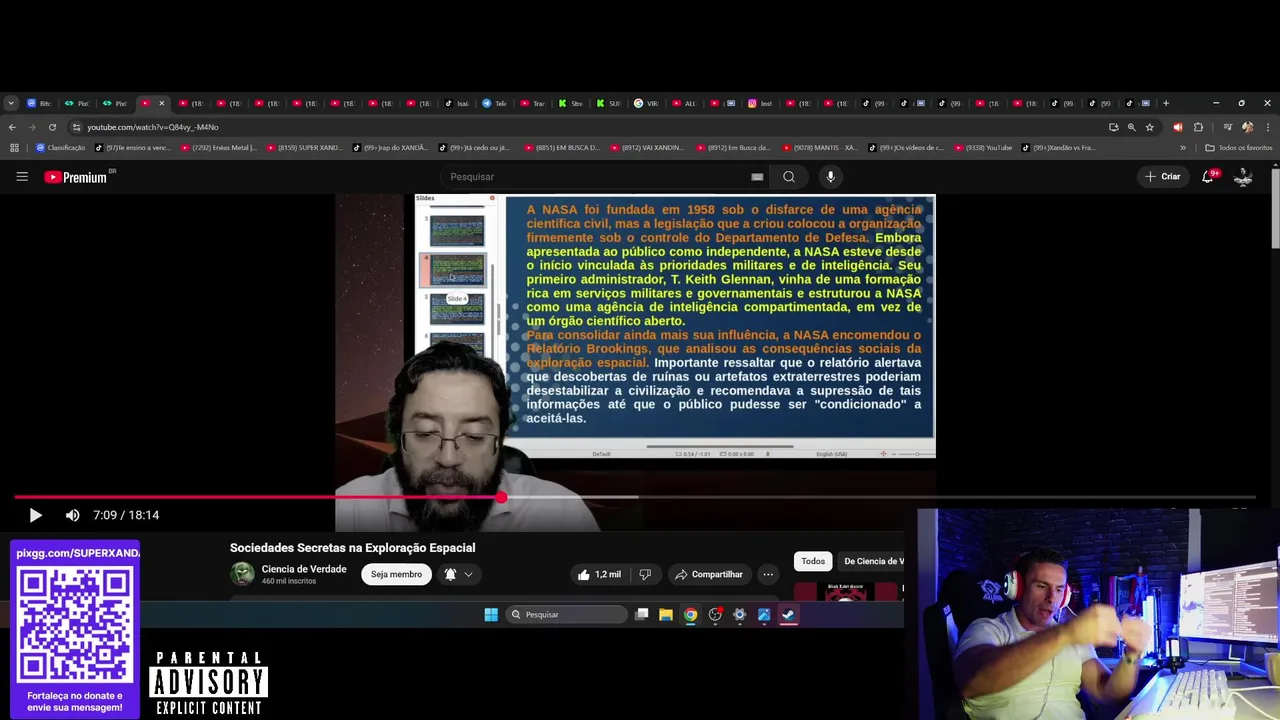Image resolution: width=1280 pixels, height=720 pixels.
Task: Open the YouTube account avatar menu
Action: coord(1243,177)
